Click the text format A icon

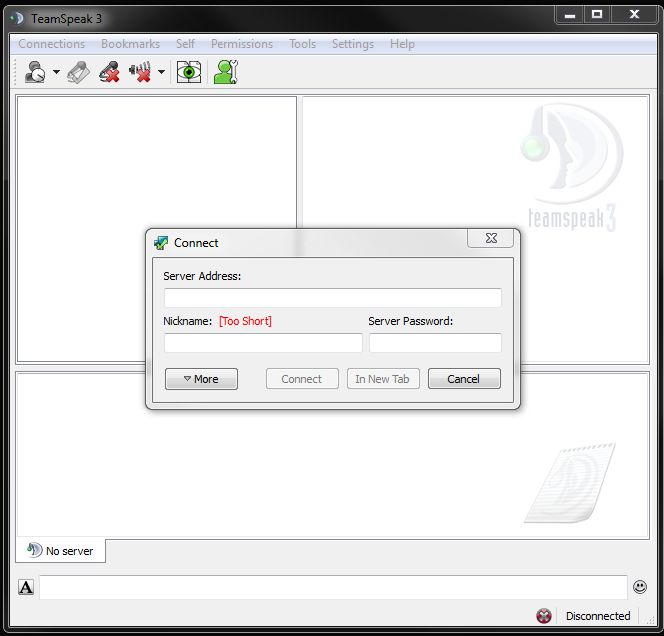point(26,588)
